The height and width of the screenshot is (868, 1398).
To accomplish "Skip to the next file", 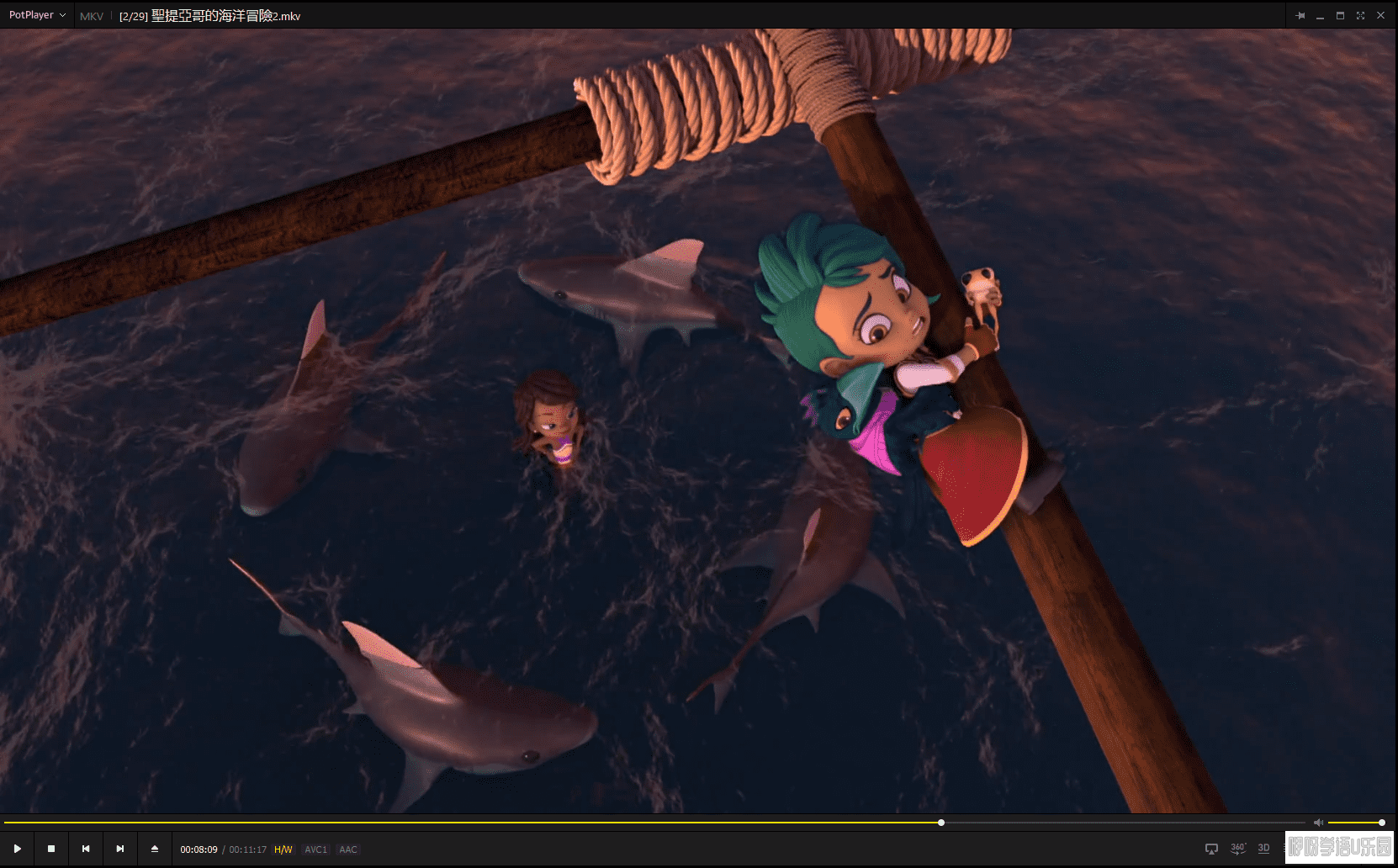I will pyautogui.click(x=120, y=849).
